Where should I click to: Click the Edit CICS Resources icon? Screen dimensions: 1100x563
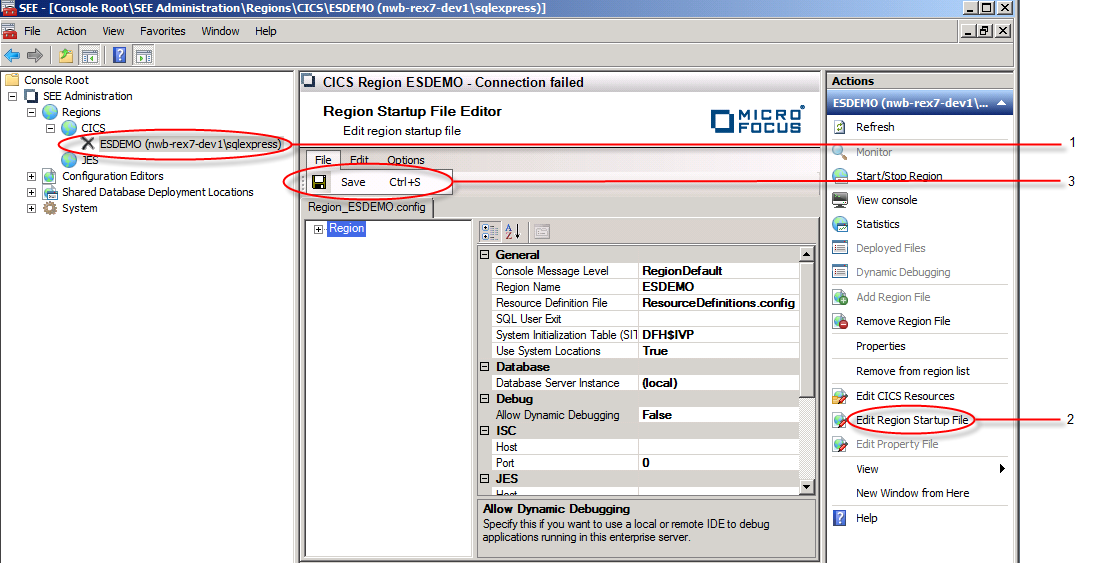840,396
